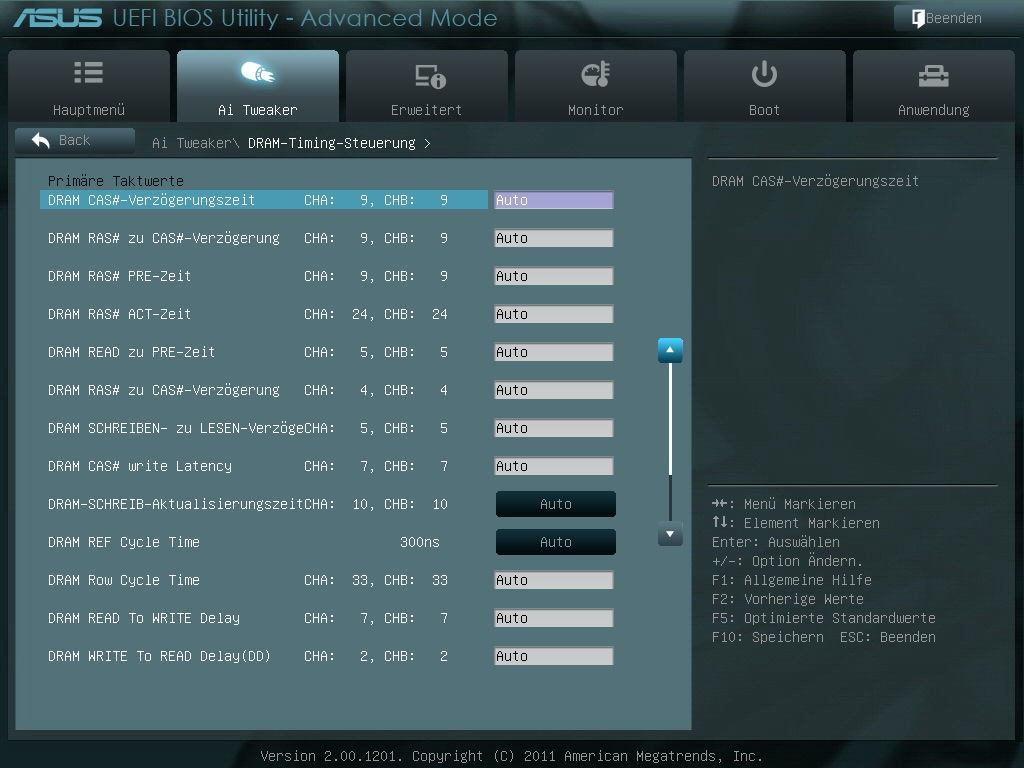Click the scrollbar down arrow
The width and height of the screenshot is (1024, 768).
click(670, 534)
